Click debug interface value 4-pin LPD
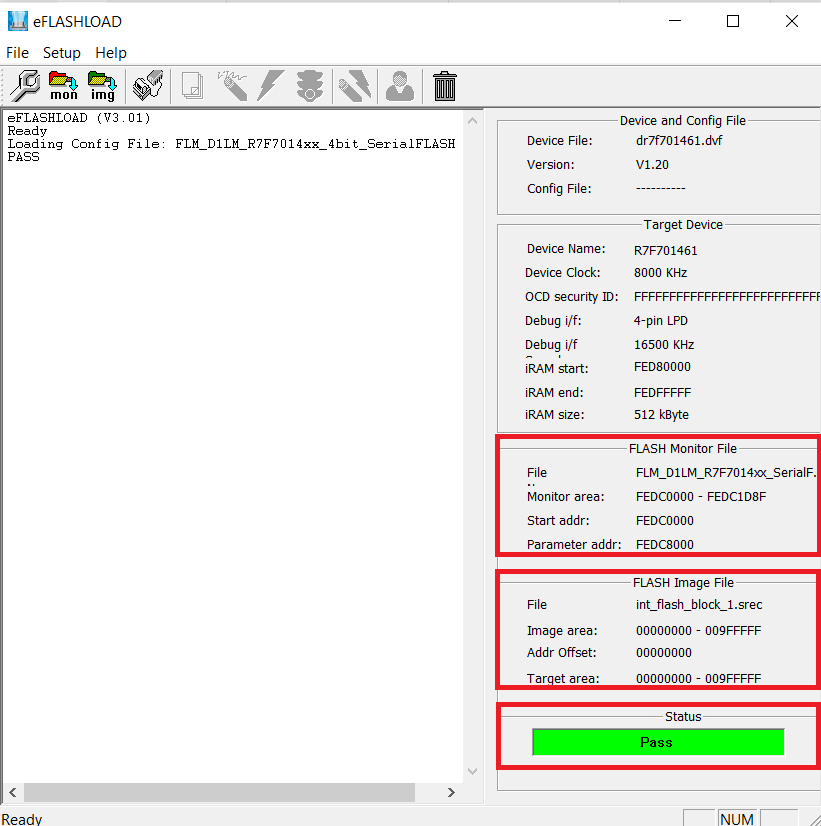 (x=661, y=321)
